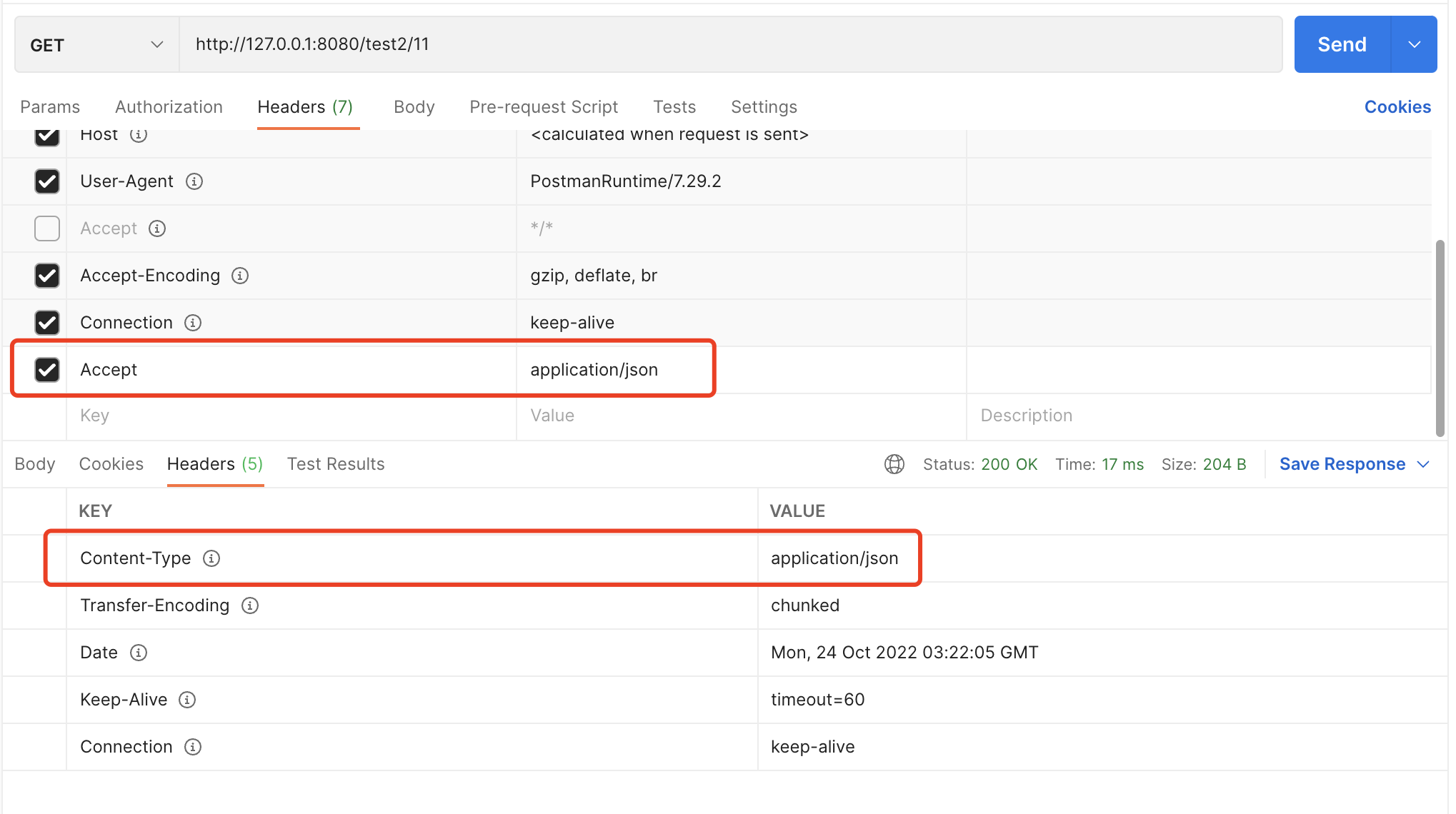
Task: Click the network globe icon near Status
Action: click(x=894, y=464)
